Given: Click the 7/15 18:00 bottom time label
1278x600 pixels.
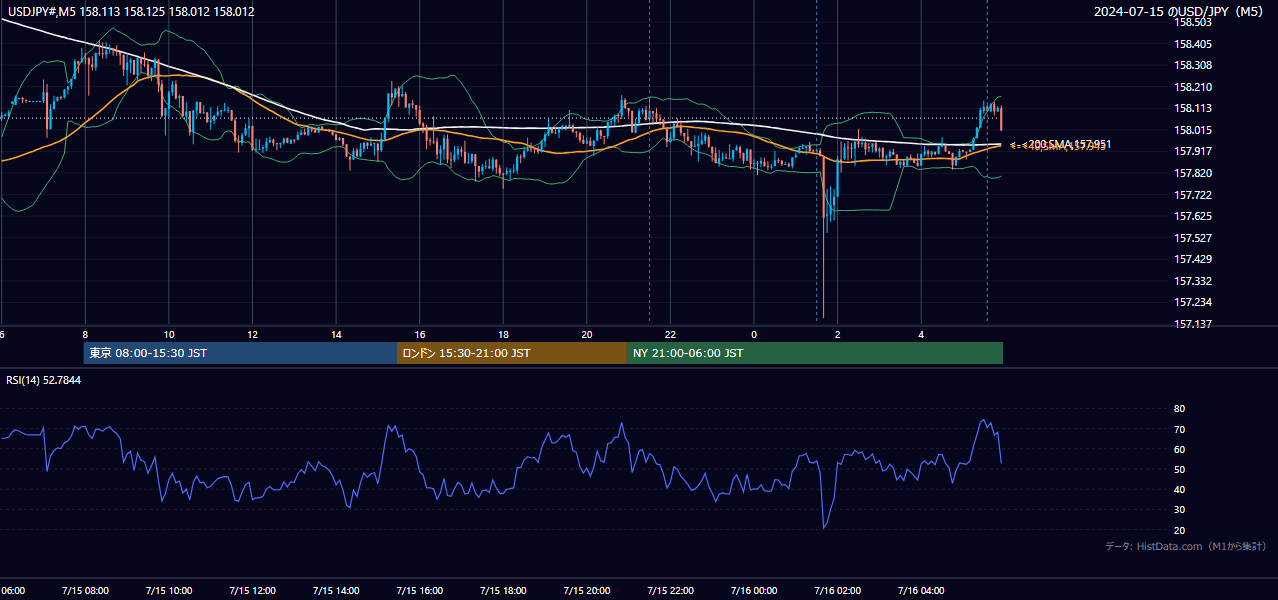Looking at the screenshot, I should [503, 591].
